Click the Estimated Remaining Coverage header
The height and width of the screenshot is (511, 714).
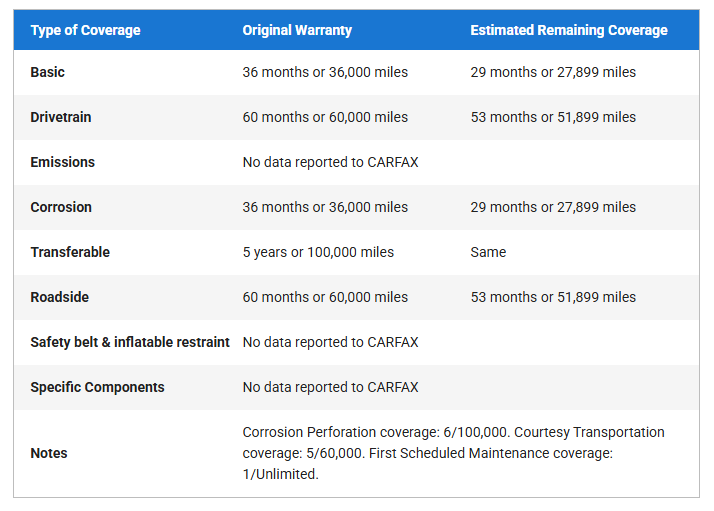[x=568, y=30]
